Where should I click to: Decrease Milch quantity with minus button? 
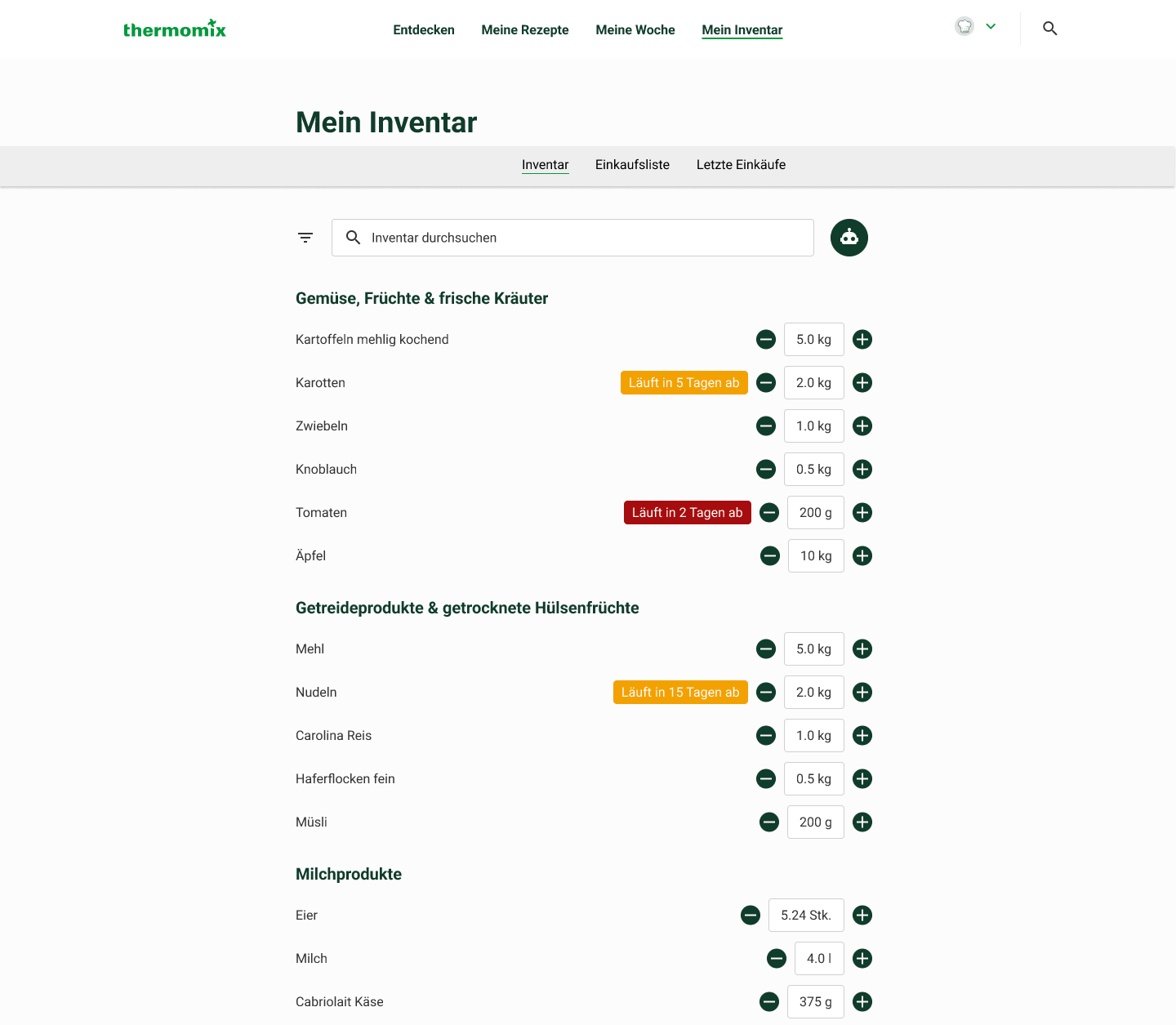coord(776,959)
